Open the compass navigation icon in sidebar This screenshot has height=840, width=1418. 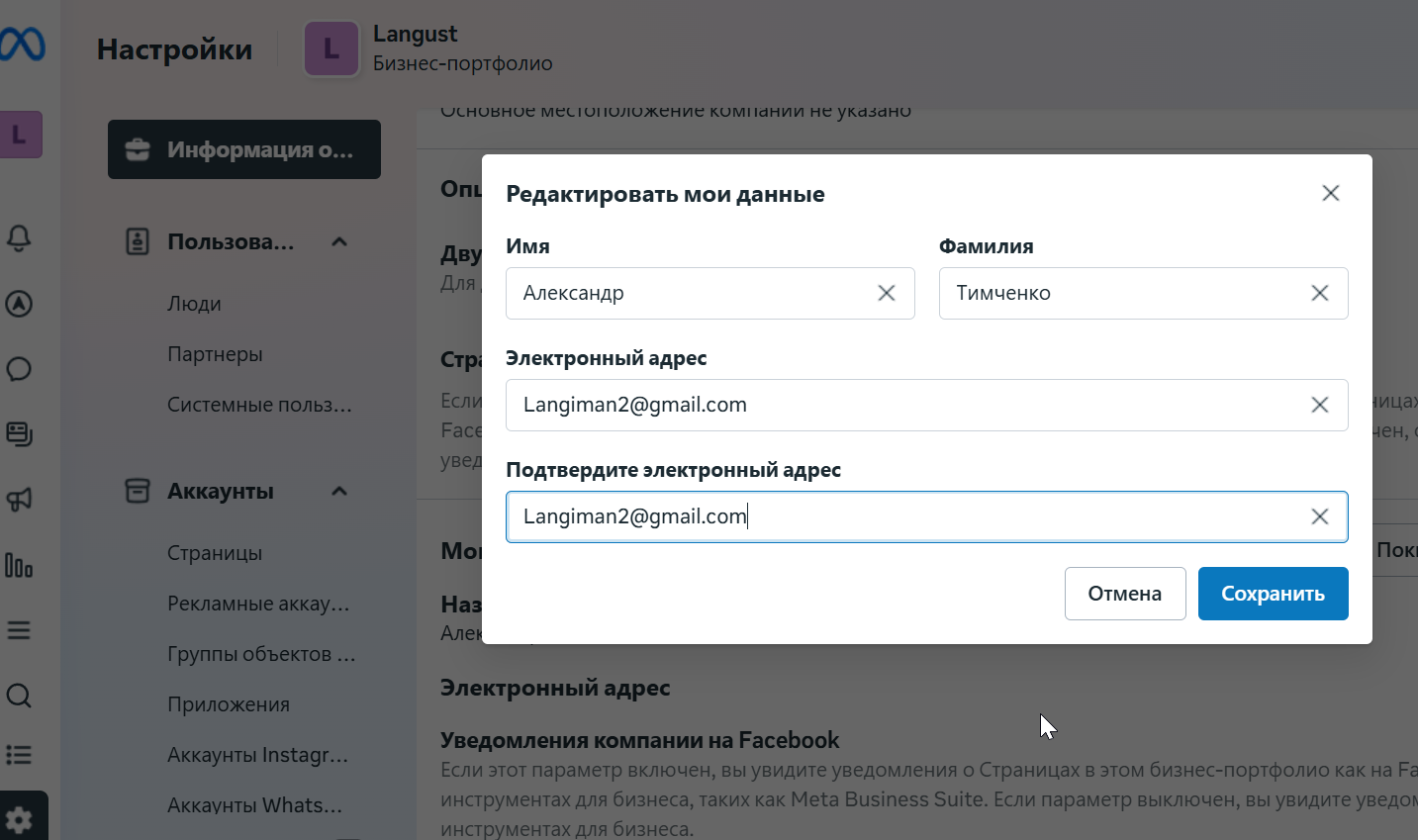pos(19,304)
